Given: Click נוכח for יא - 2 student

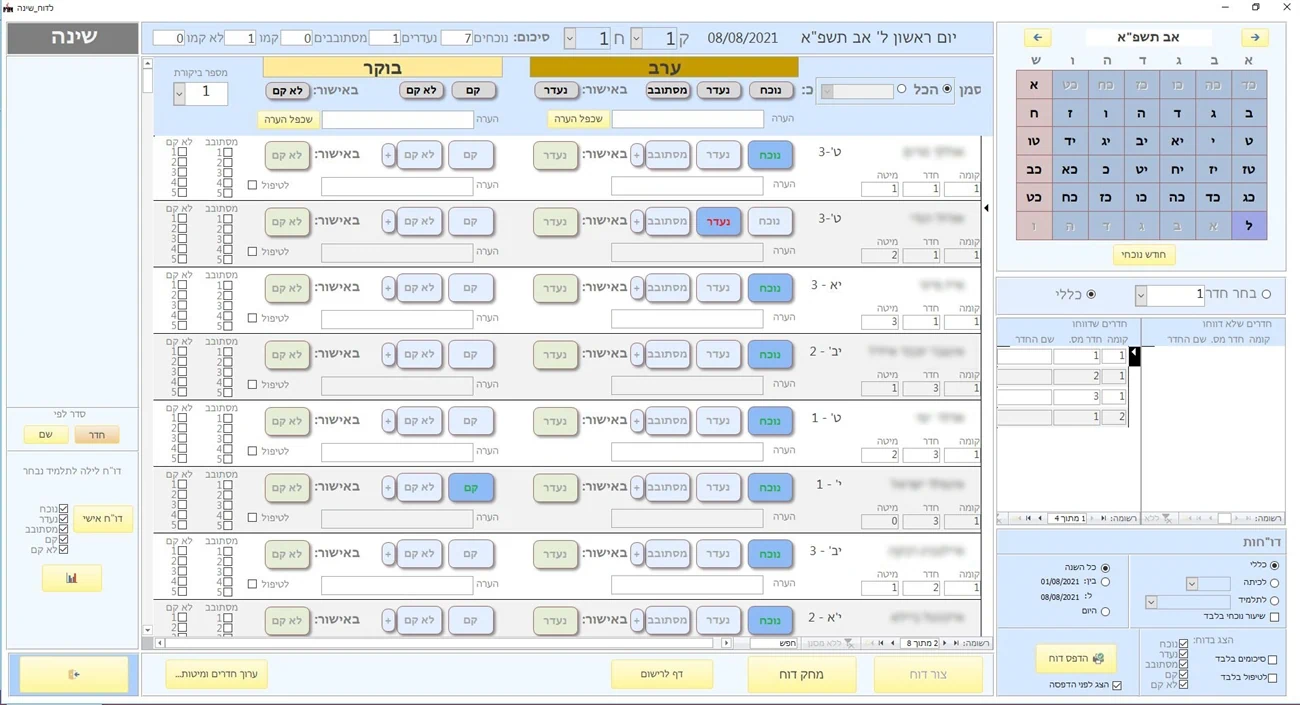Looking at the screenshot, I should point(770,620).
